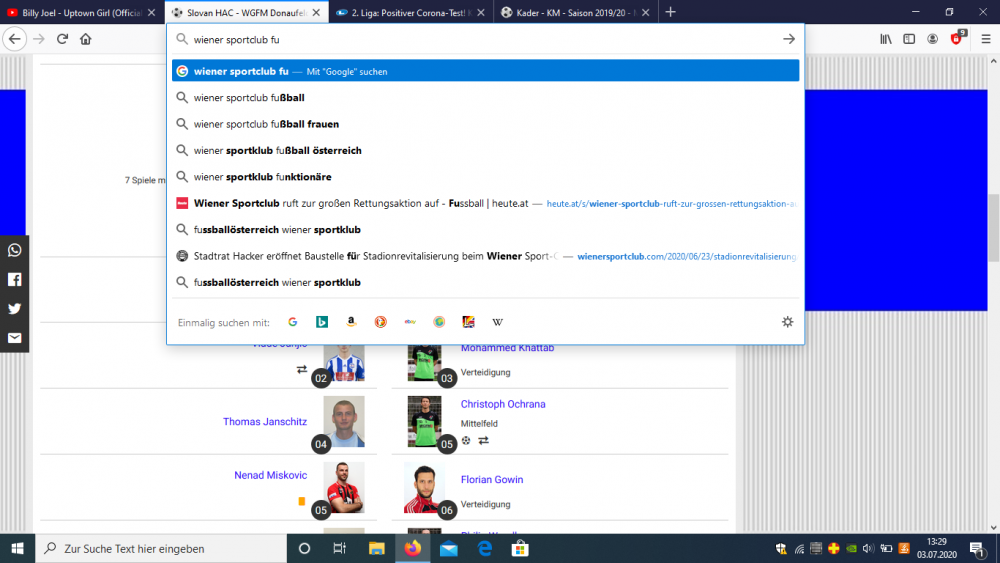Click the taskbar clock showing 13:29
1000x563 pixels.
tap(937, 548)
